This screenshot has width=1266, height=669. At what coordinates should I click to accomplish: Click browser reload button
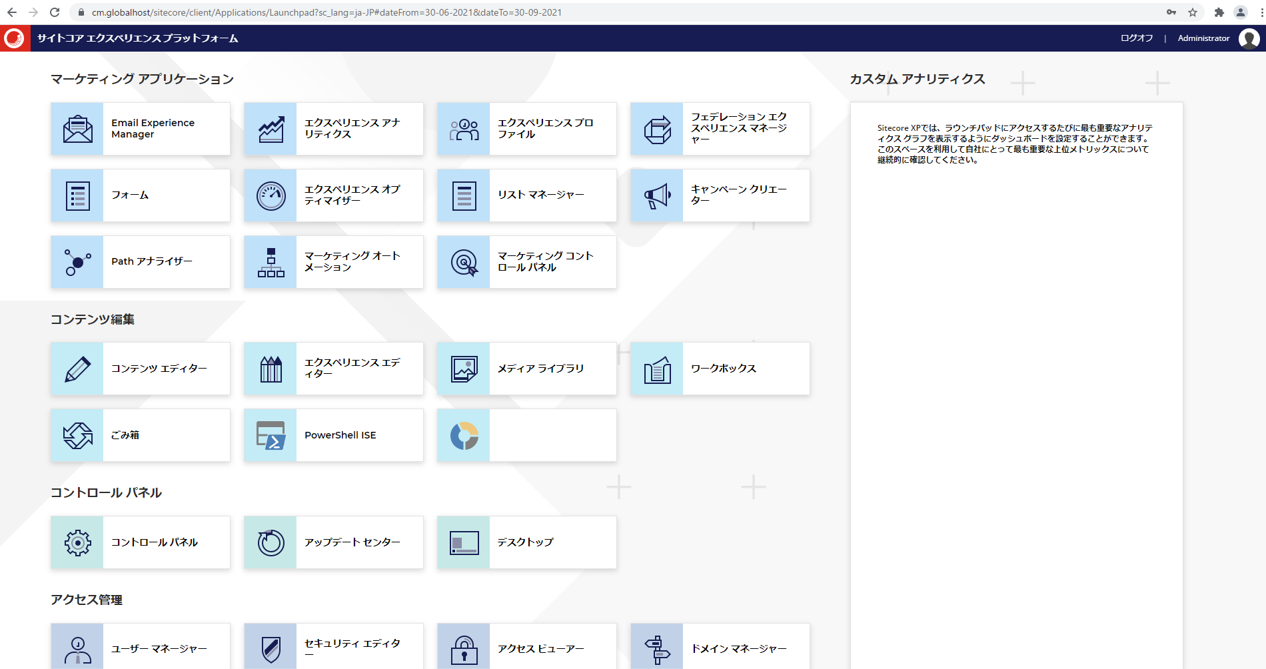click(x=54, y=12)
